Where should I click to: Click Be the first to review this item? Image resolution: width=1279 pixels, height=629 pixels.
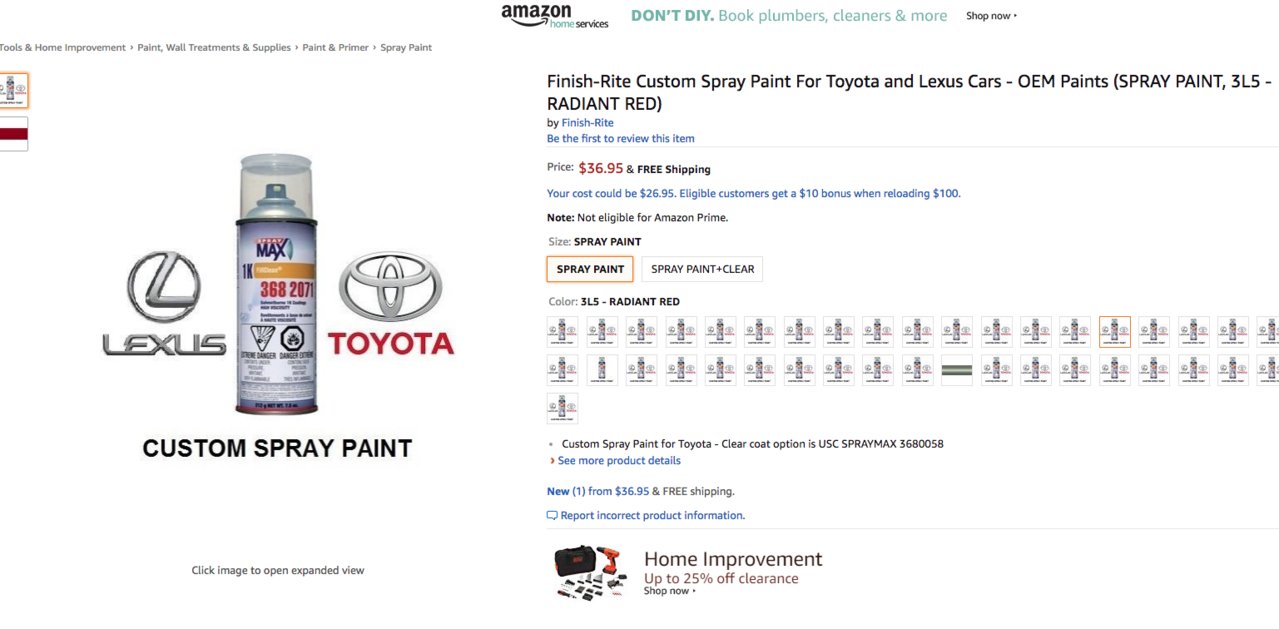click(x=620, y=139)
